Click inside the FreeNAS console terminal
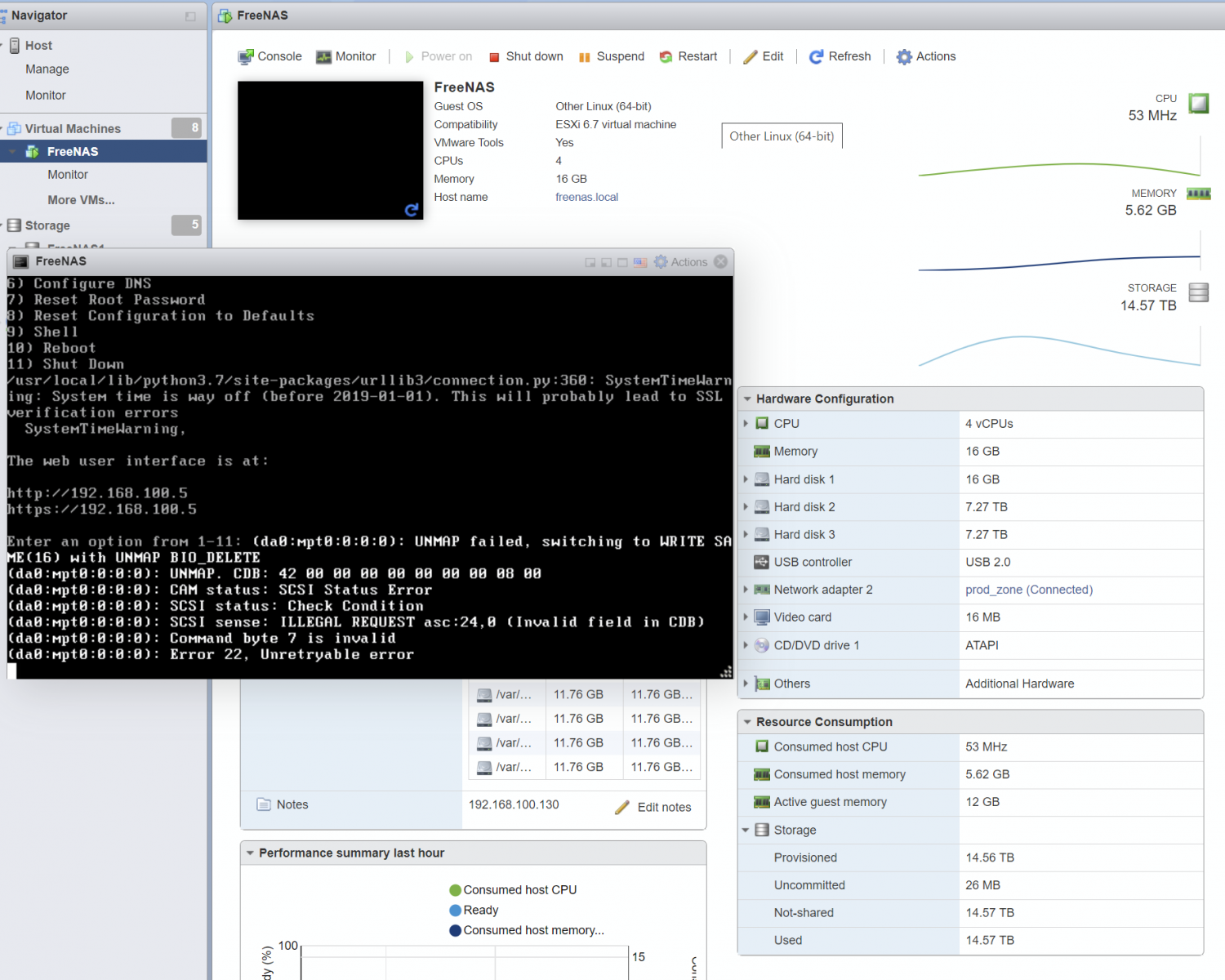 [370, 477]
